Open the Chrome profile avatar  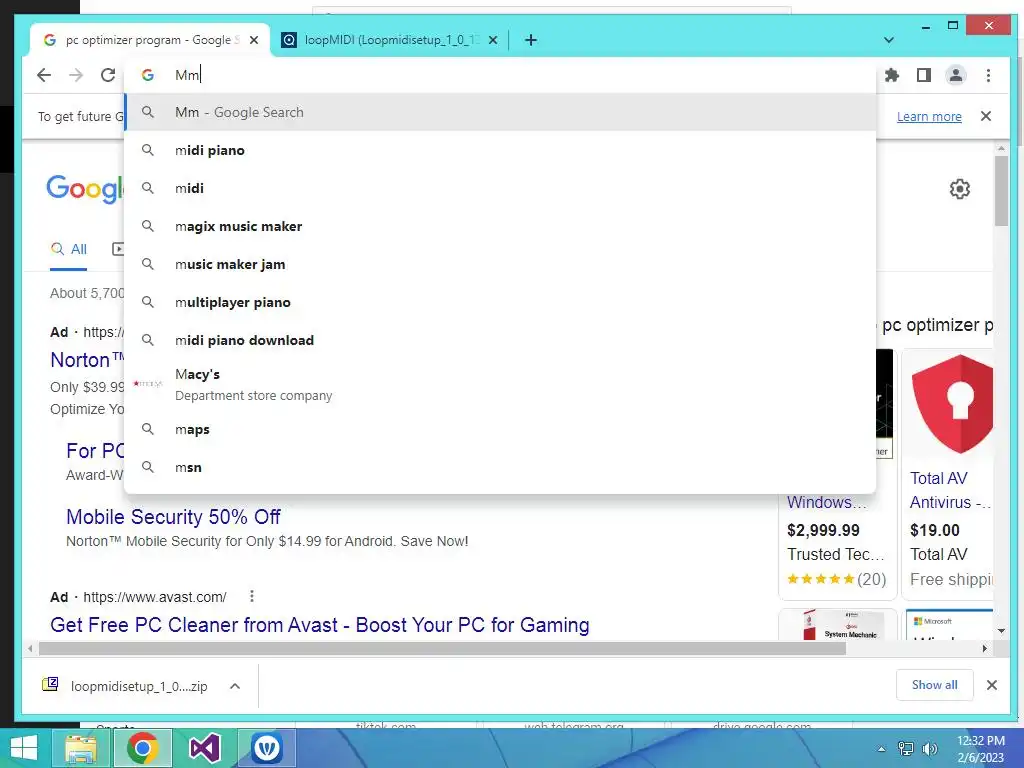pos(955,75)
